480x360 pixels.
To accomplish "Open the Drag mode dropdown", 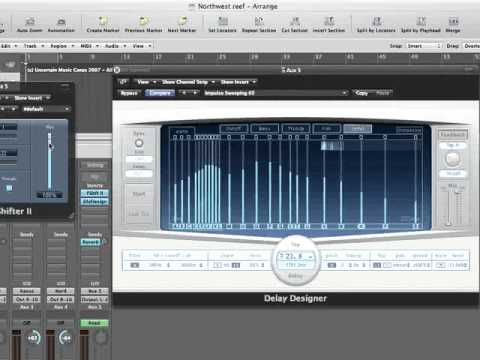I will pos(472,46).
